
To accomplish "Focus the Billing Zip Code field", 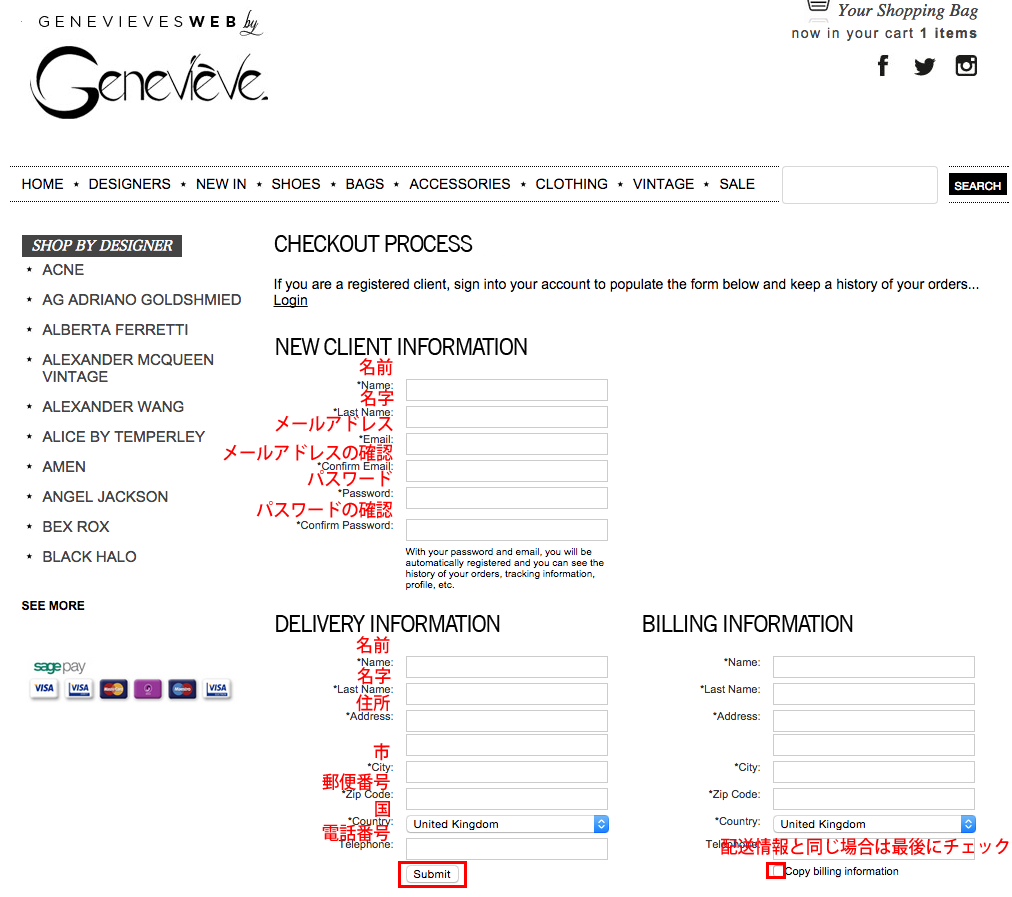I will coord(874,799).
